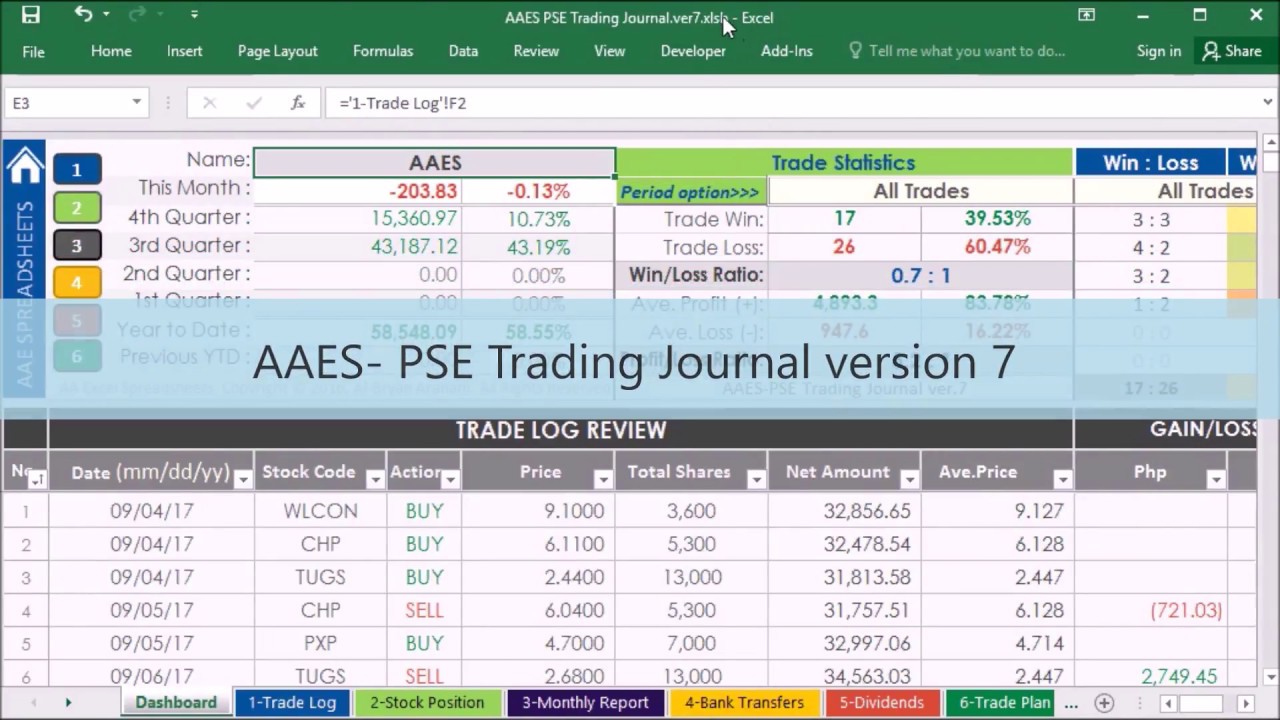The image size is (1280, 720).
Task: Click the Save icon in quick access toolbar
Action: [31, 15]
